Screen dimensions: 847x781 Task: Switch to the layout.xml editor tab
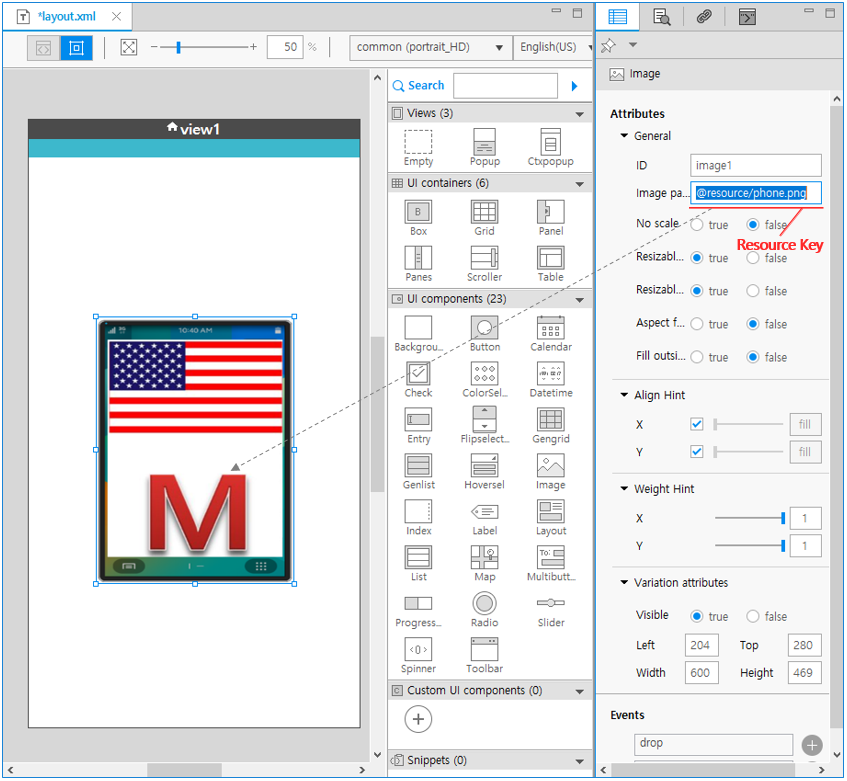[68, 17]
